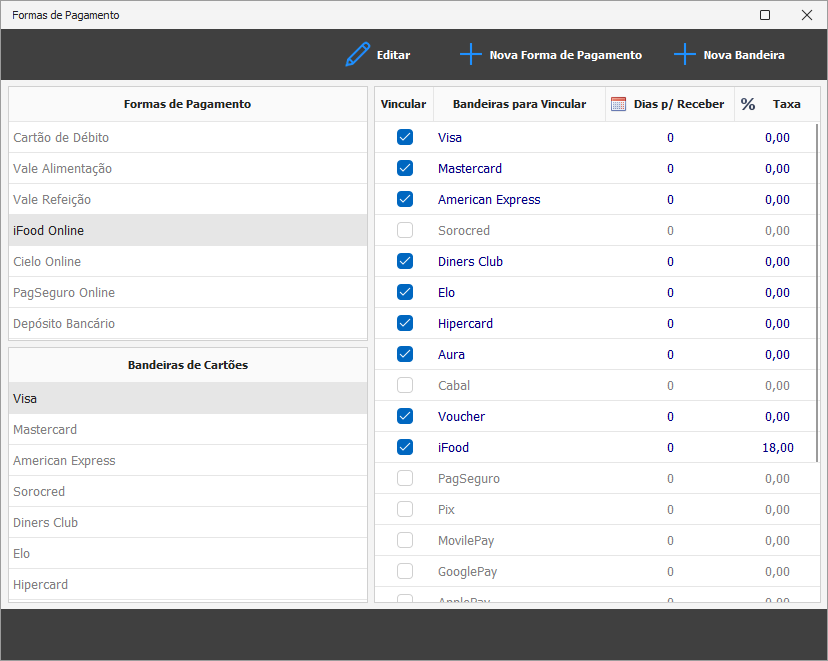Uncheck the Visa vincular checkbox
Screen dimensions: 828x661
[405, 138]
